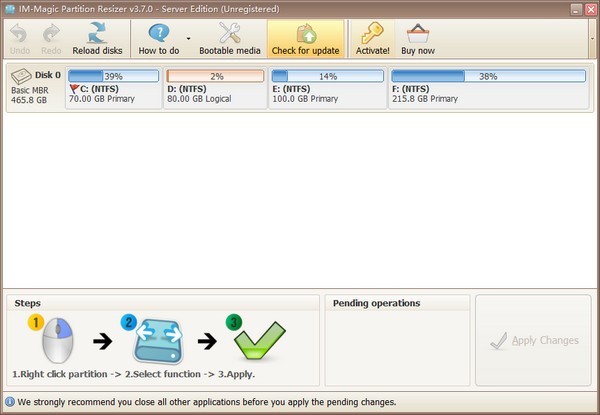600x415 pixels.
Task: Click the Pending operations list area
Action: coord(396,348)
